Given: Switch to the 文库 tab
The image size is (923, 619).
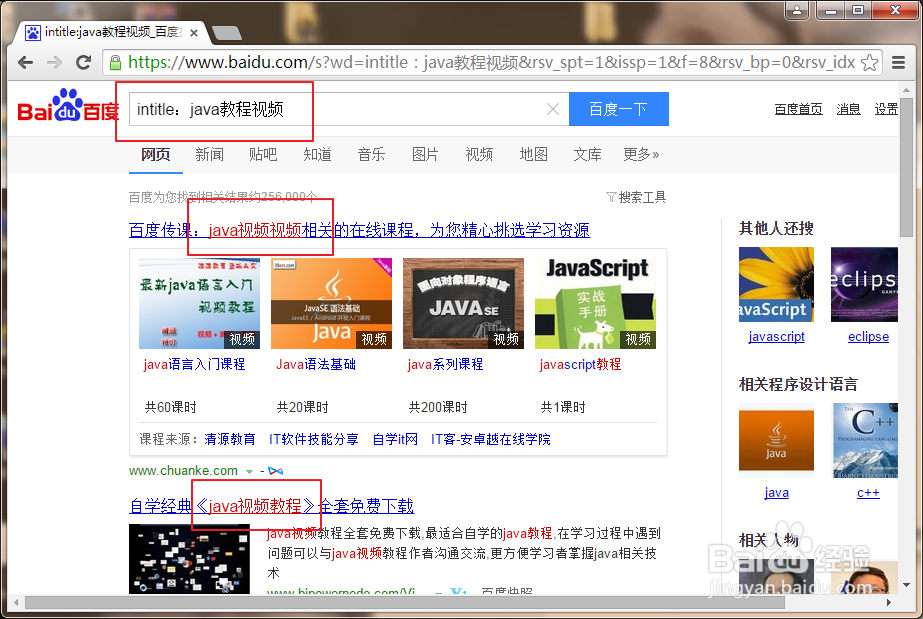Looking at the screenshot, I should 587,154.
